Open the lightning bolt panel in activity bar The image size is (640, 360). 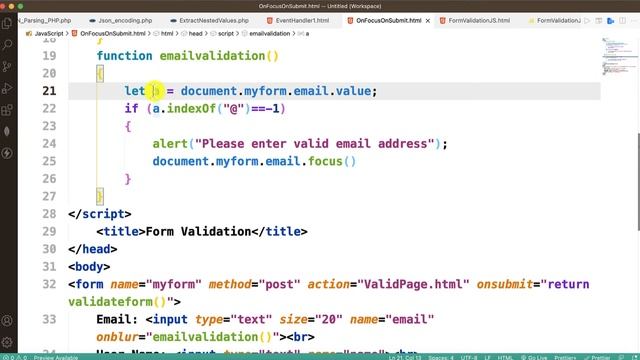pyautogui.click(x=7, y=153)
